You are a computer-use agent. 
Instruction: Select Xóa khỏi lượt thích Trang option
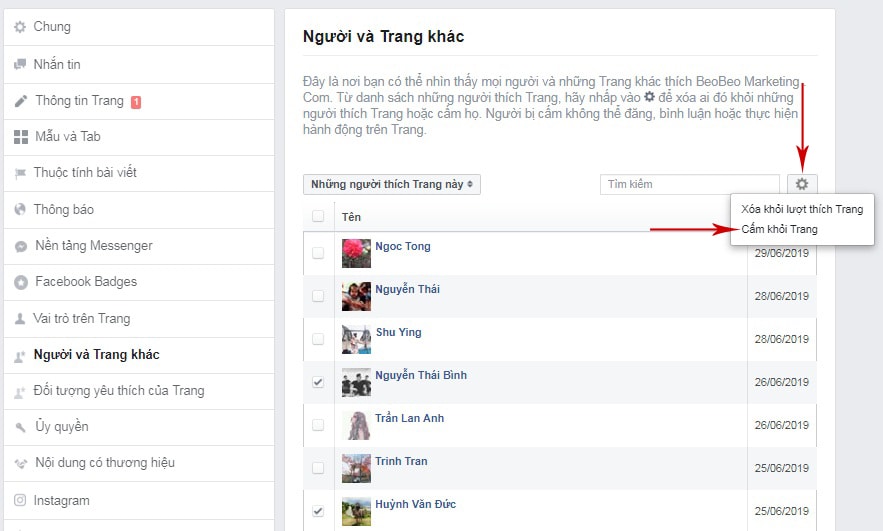click(x=802, y=209)
